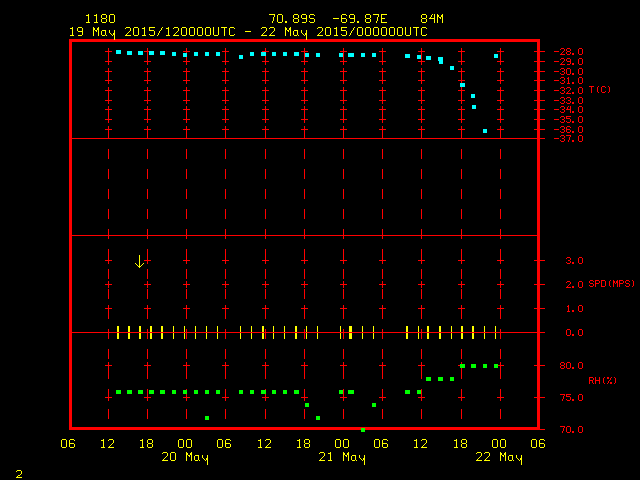Viewport: 640px width, 480px height.
Task: Click the -30.0 temperature tick label
Action: pyautogui.click(x=569, y=72)
